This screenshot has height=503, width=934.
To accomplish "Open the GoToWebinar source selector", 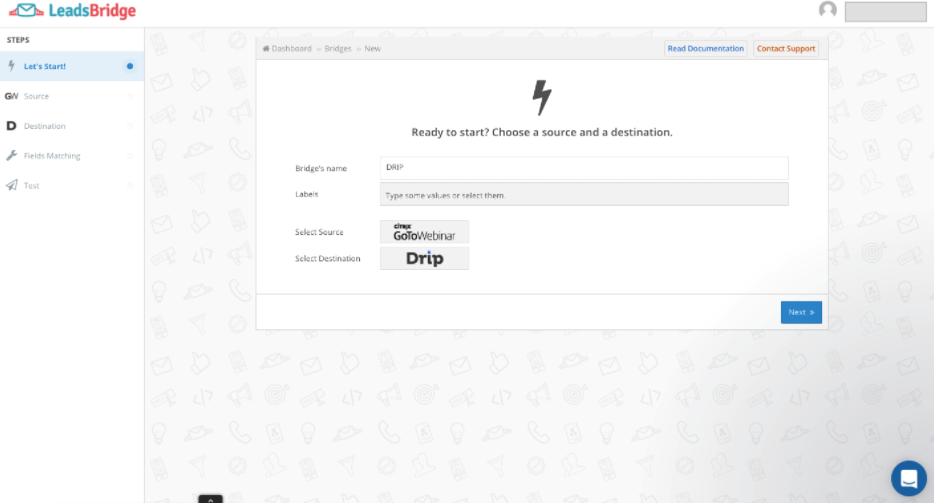I will coord(424,232).
